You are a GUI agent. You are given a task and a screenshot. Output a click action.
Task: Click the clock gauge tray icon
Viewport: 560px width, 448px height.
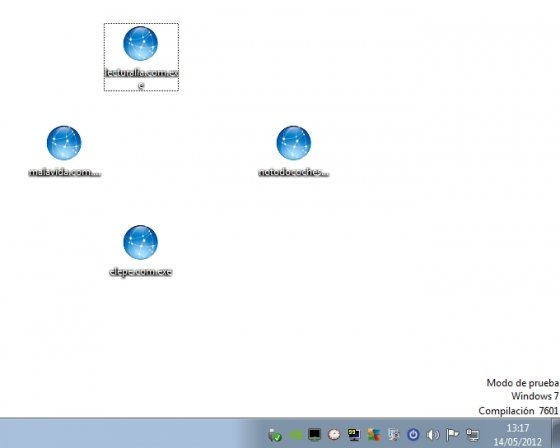tap(334, 434)
